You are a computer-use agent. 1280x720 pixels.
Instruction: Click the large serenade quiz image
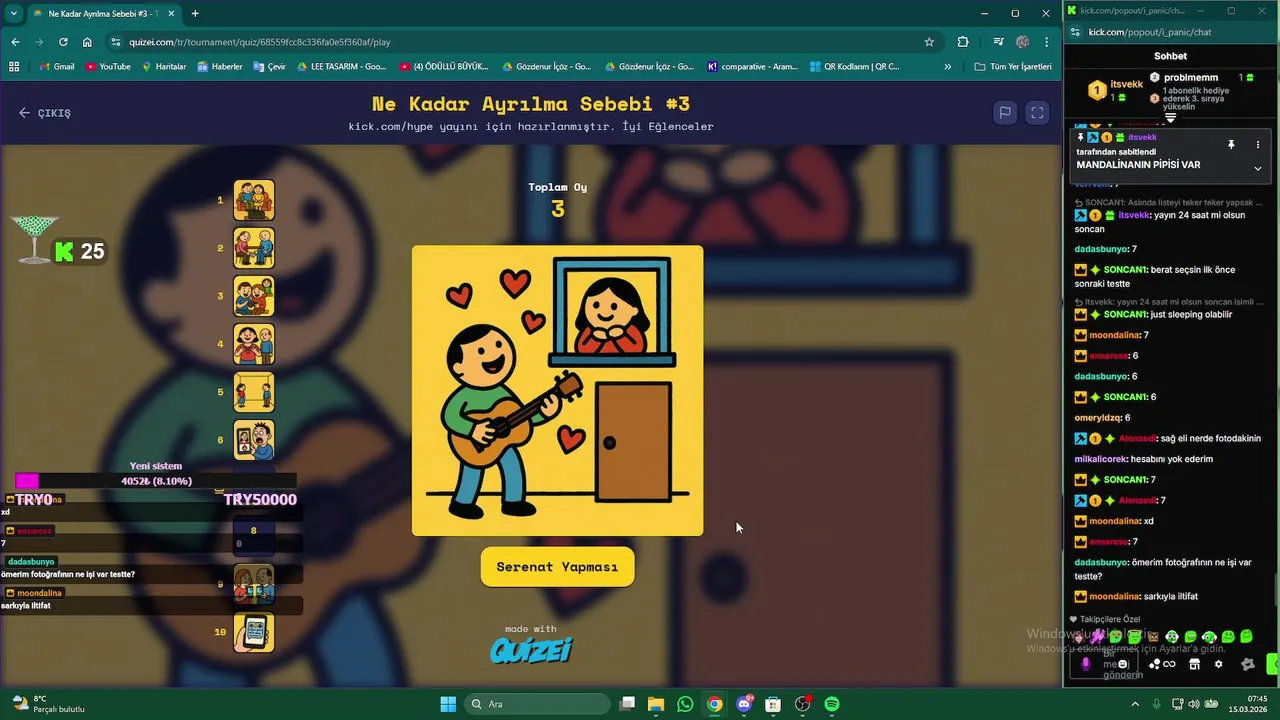[557, 390]
